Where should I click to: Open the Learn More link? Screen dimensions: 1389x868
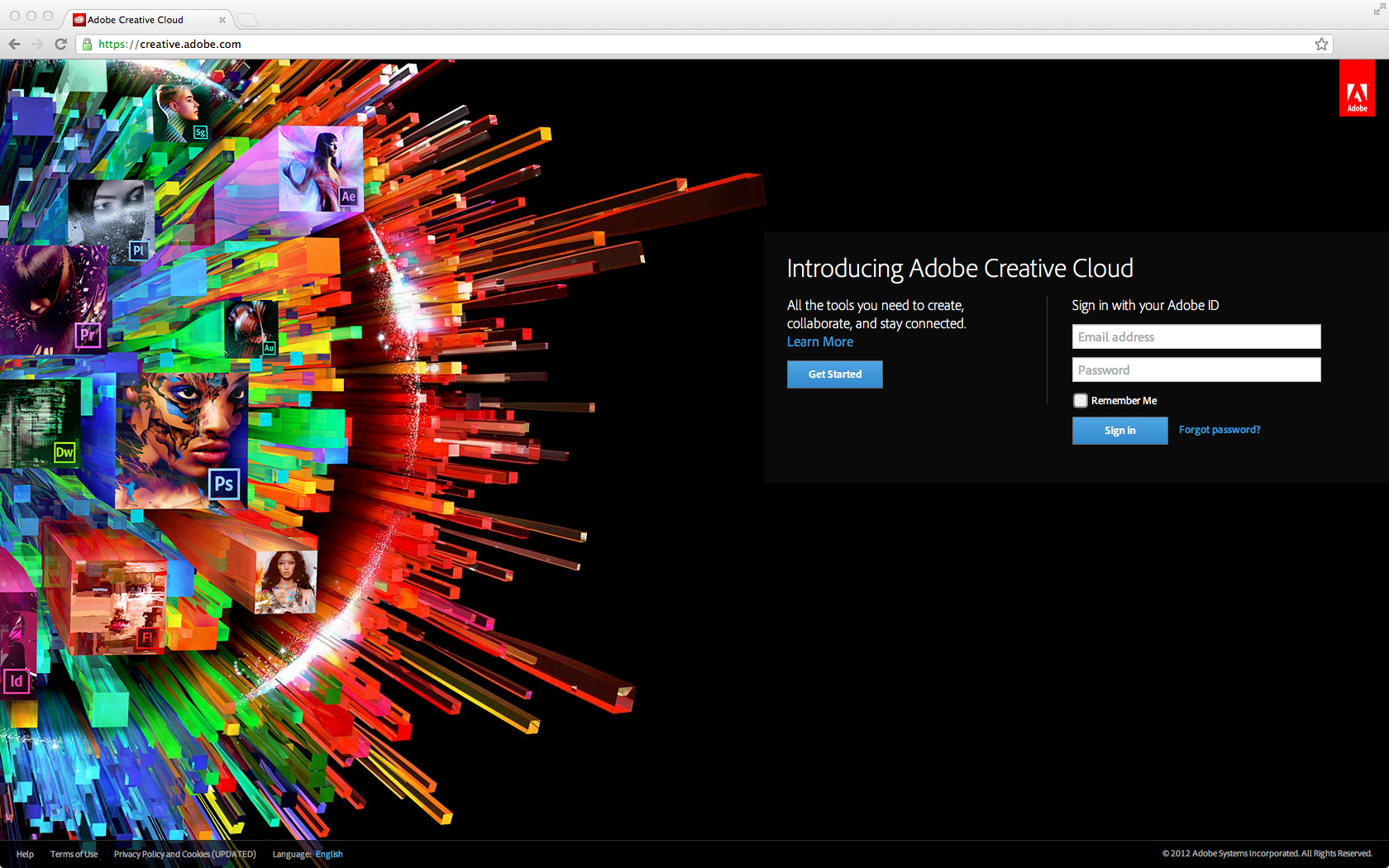coord(820,342)
